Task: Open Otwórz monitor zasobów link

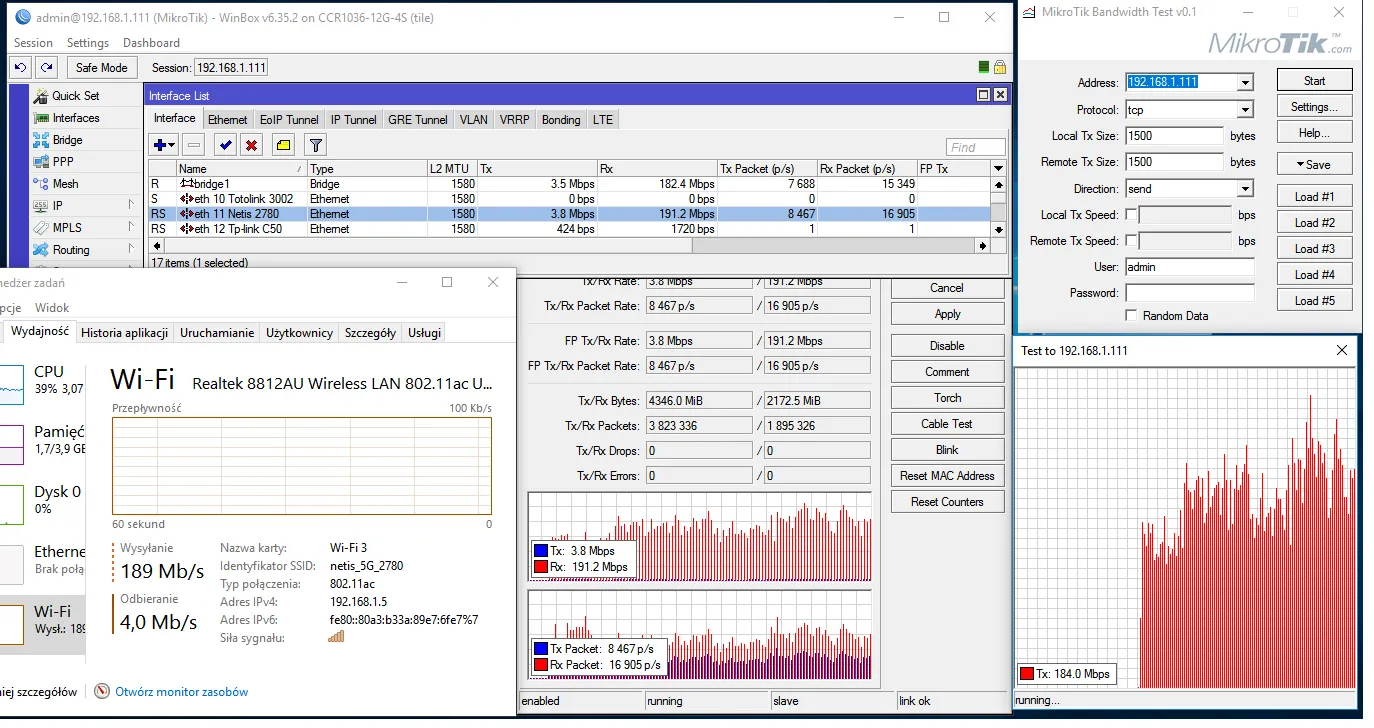Action: click(181, 692)
